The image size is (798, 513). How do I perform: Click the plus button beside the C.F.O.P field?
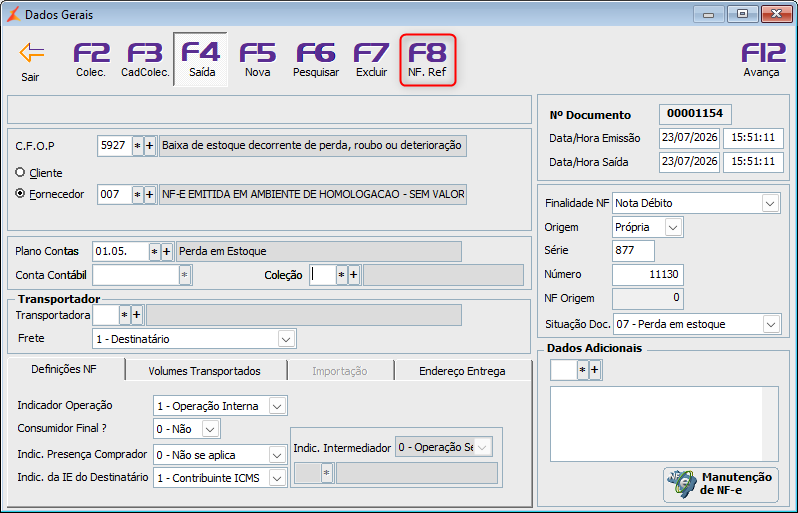click(x=150, y=146)
